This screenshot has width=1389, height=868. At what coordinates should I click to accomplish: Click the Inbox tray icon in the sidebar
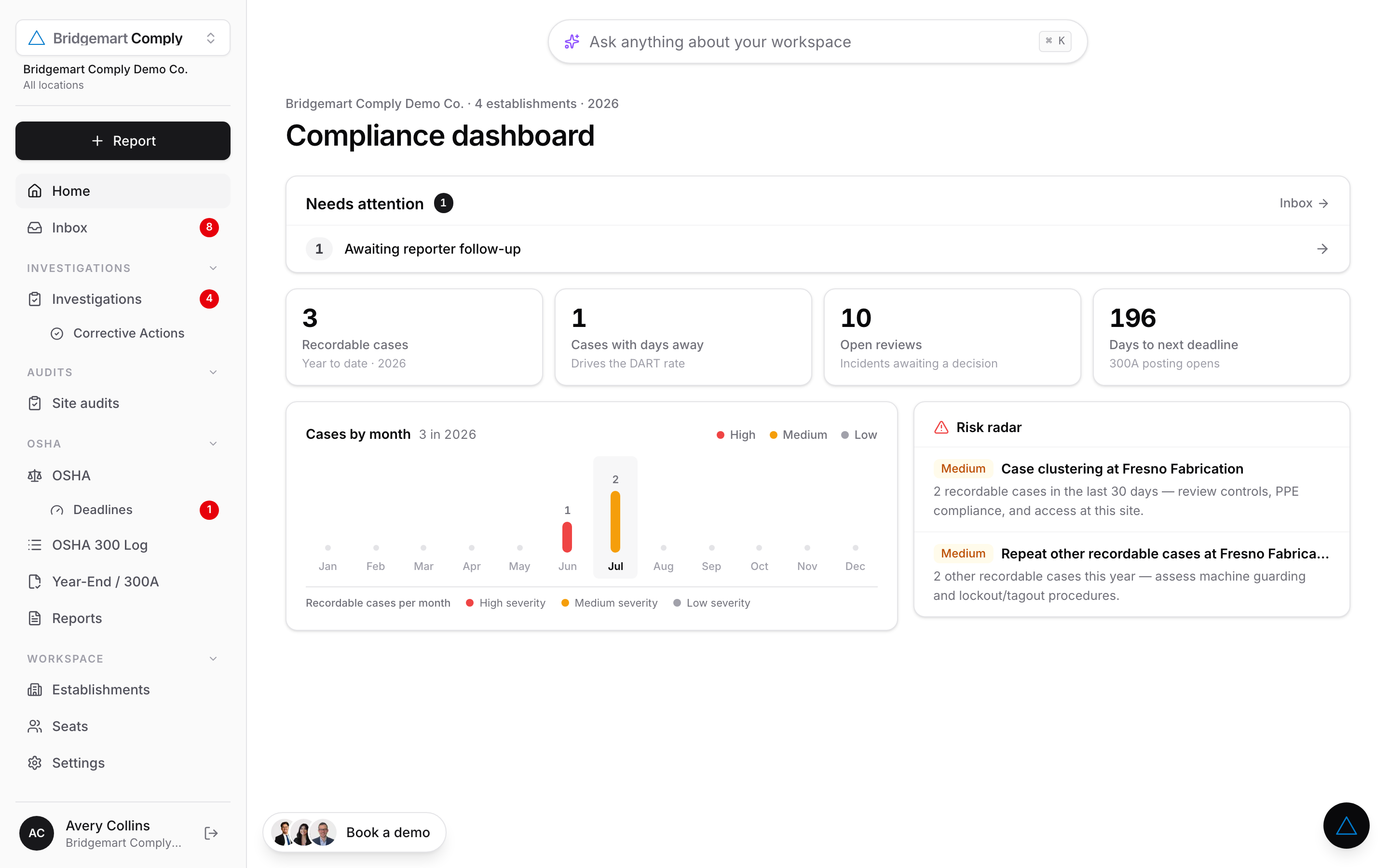(x=35, y=227)
